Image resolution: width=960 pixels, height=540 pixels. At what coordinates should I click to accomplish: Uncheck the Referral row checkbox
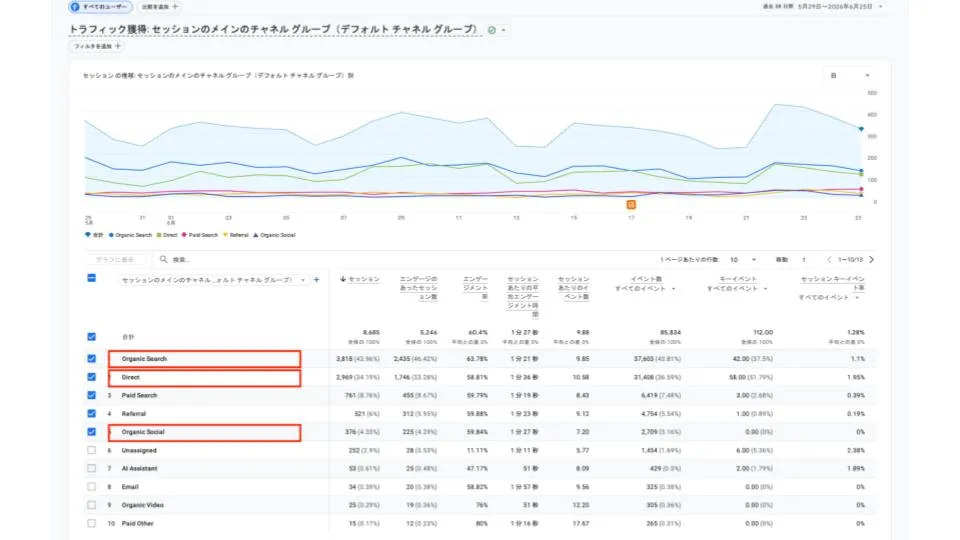(91, 414)
